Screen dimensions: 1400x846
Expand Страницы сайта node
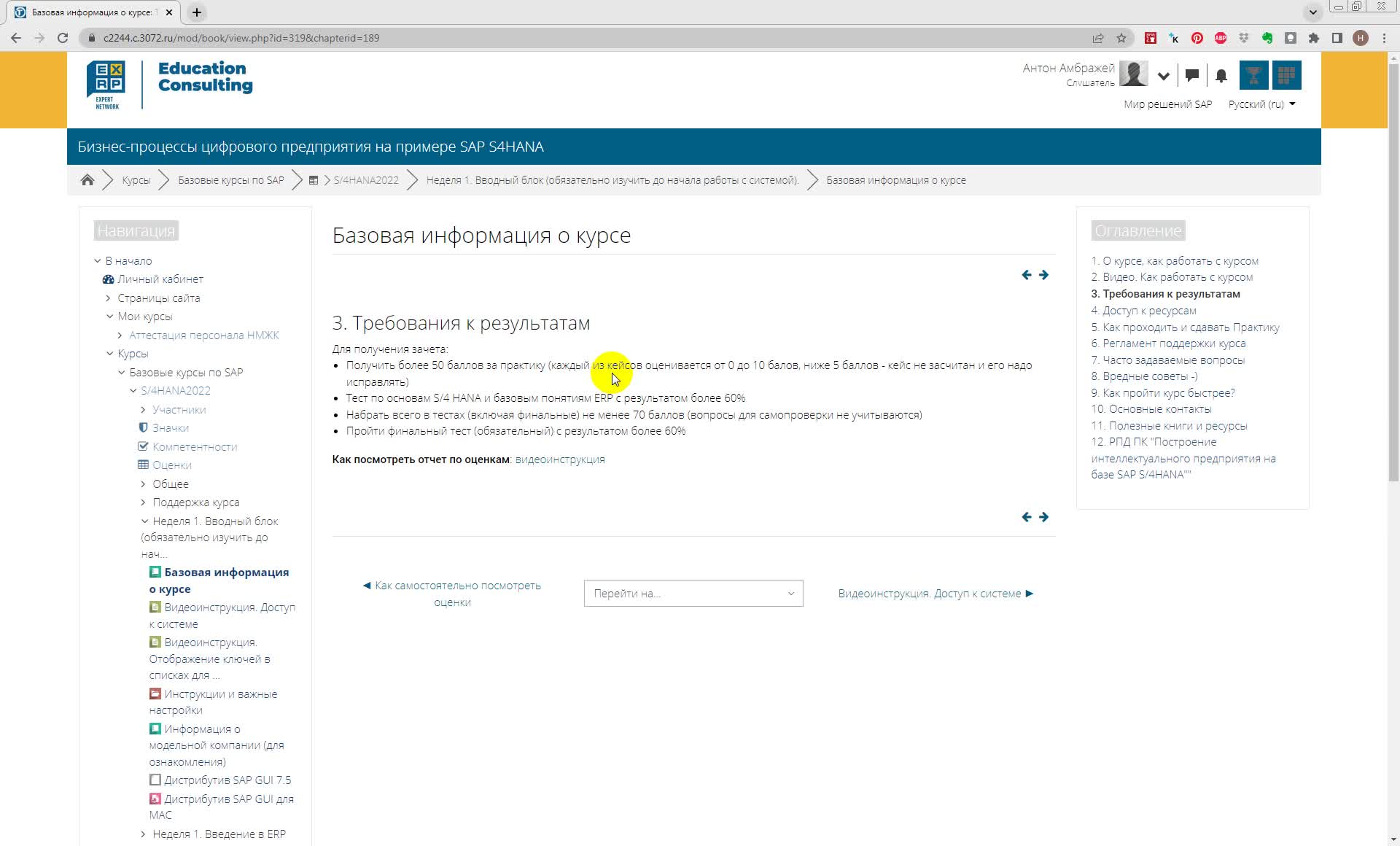(x=109, y=298)
